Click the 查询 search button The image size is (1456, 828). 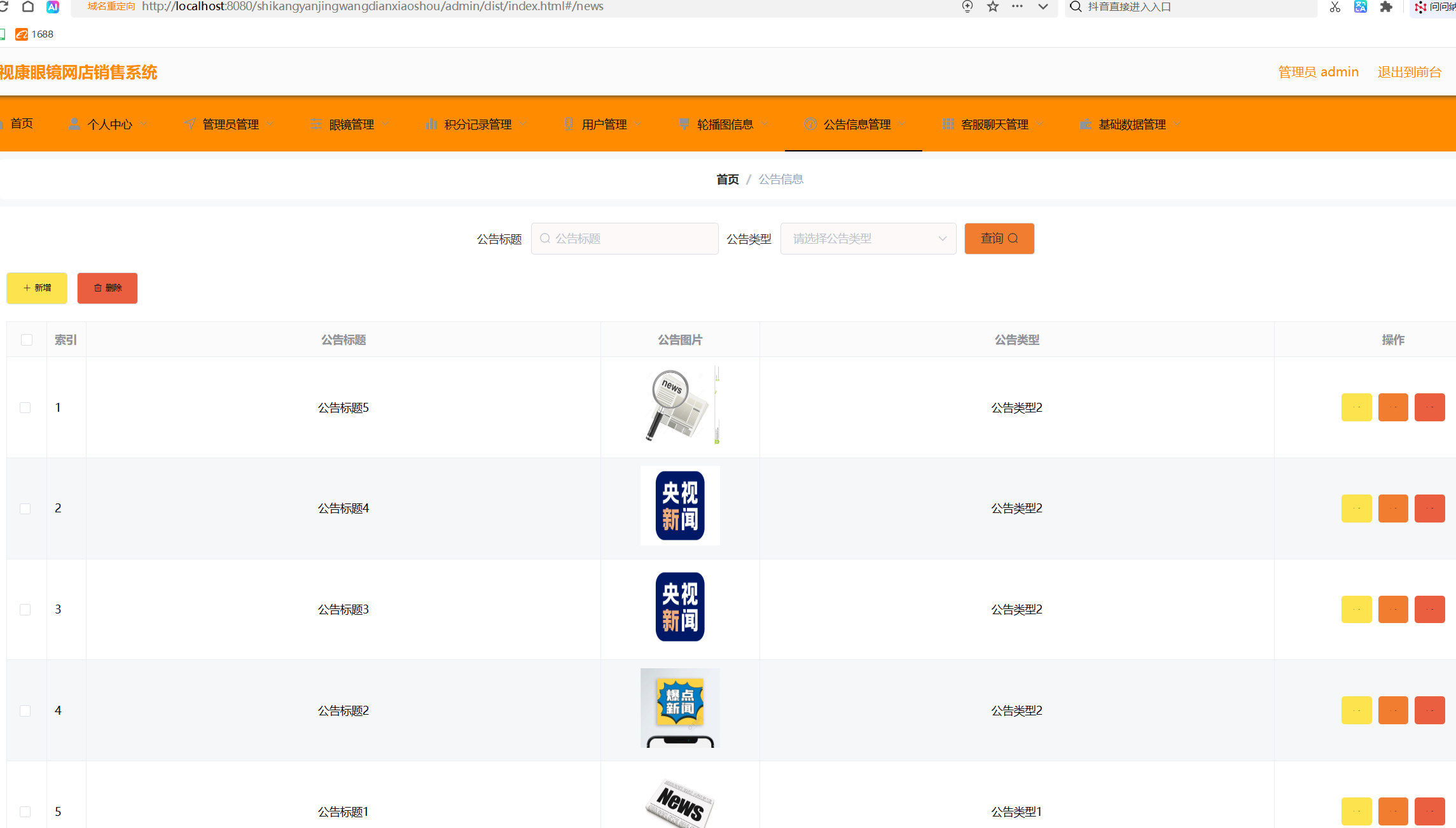(999, 239)
